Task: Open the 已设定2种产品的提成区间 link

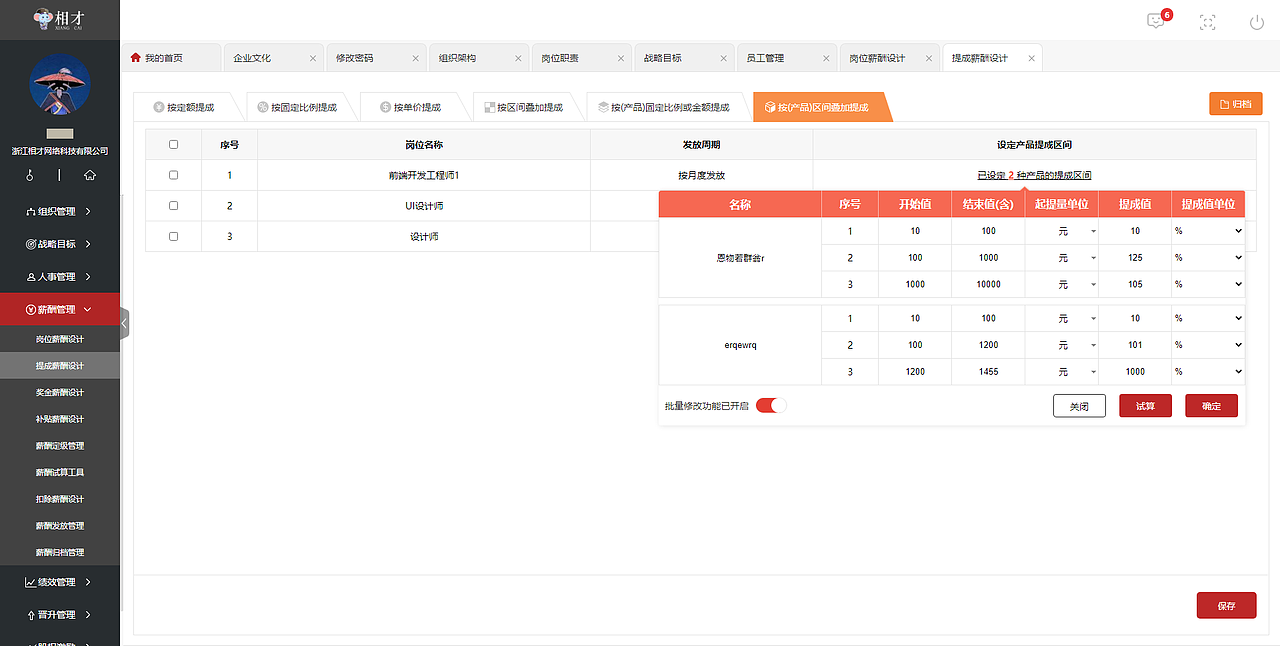Action: tap(1033, 174)
